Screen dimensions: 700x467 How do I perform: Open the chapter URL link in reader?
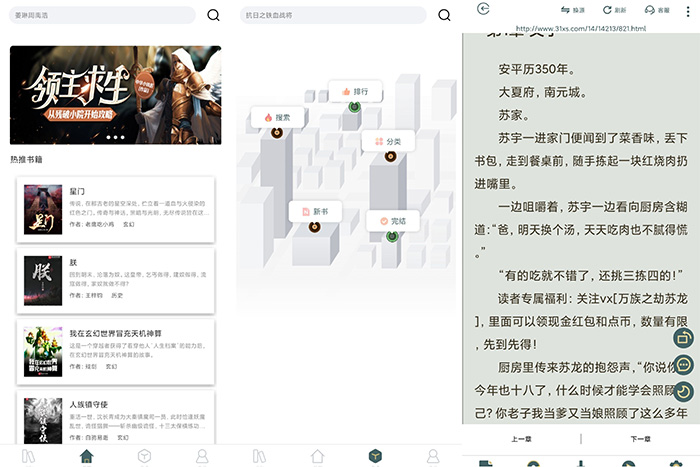(580, 28)
